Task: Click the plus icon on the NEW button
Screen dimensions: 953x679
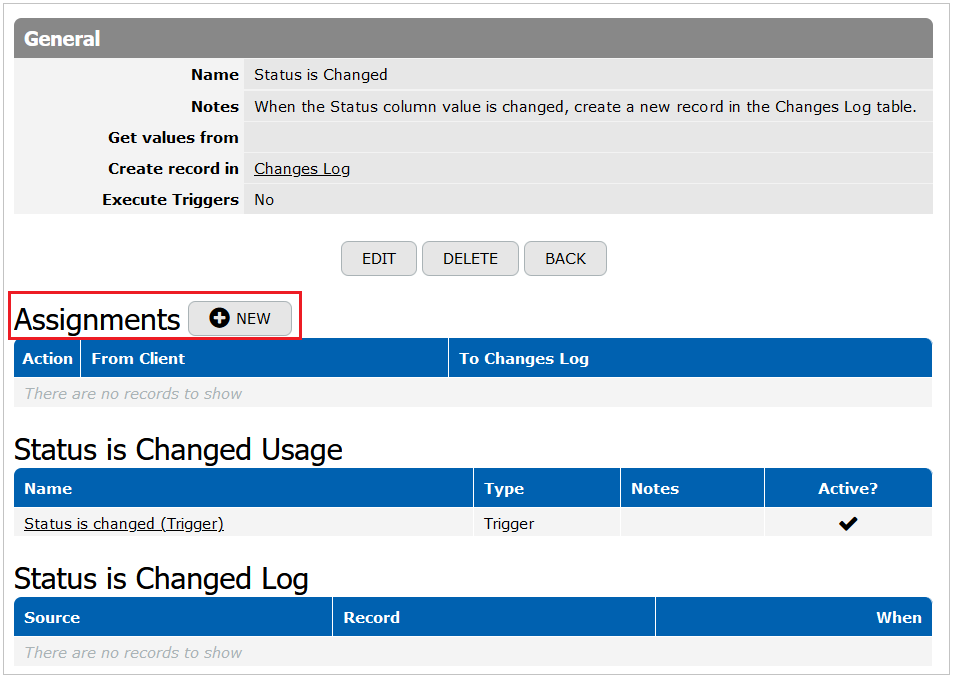Action: pos(219,318)
